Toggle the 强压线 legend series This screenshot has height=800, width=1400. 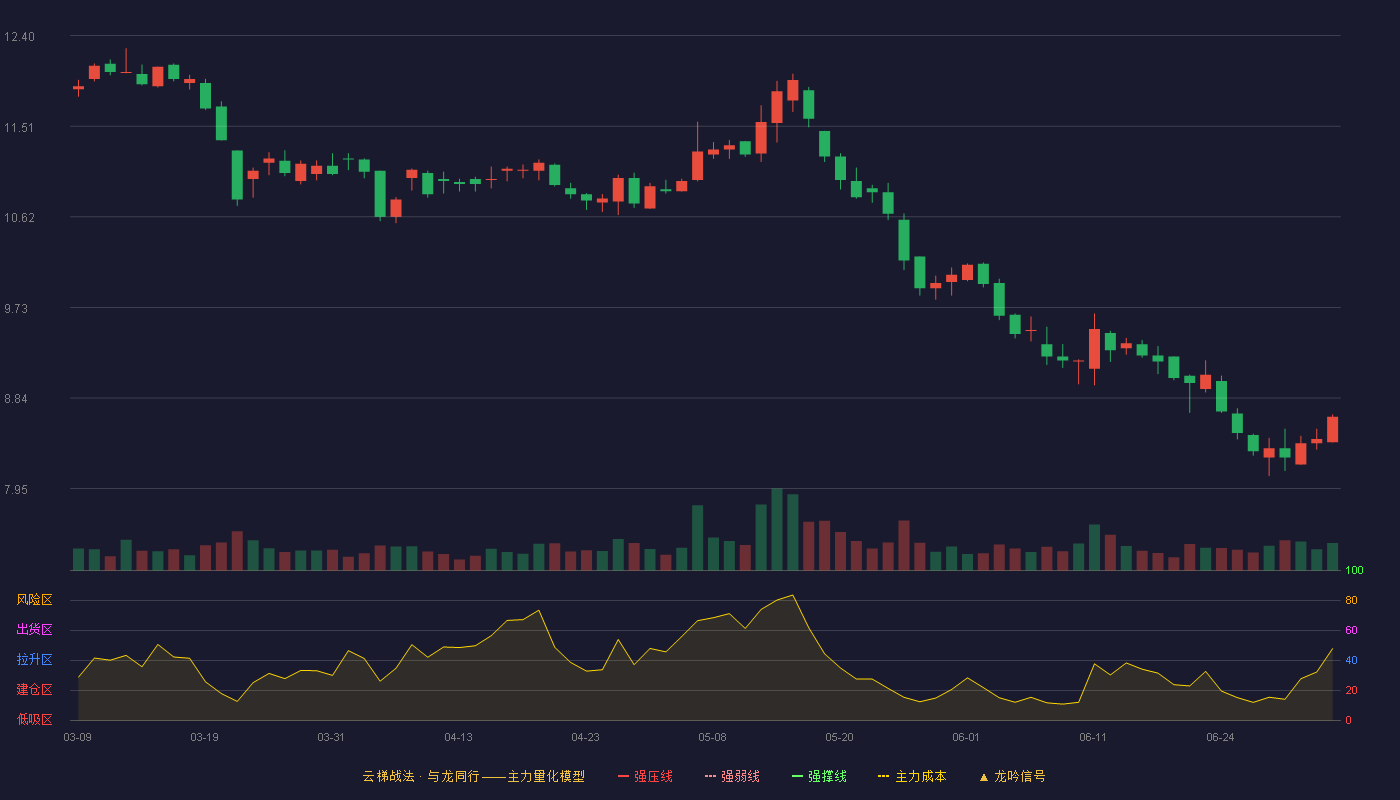click(x=645, y=776)
